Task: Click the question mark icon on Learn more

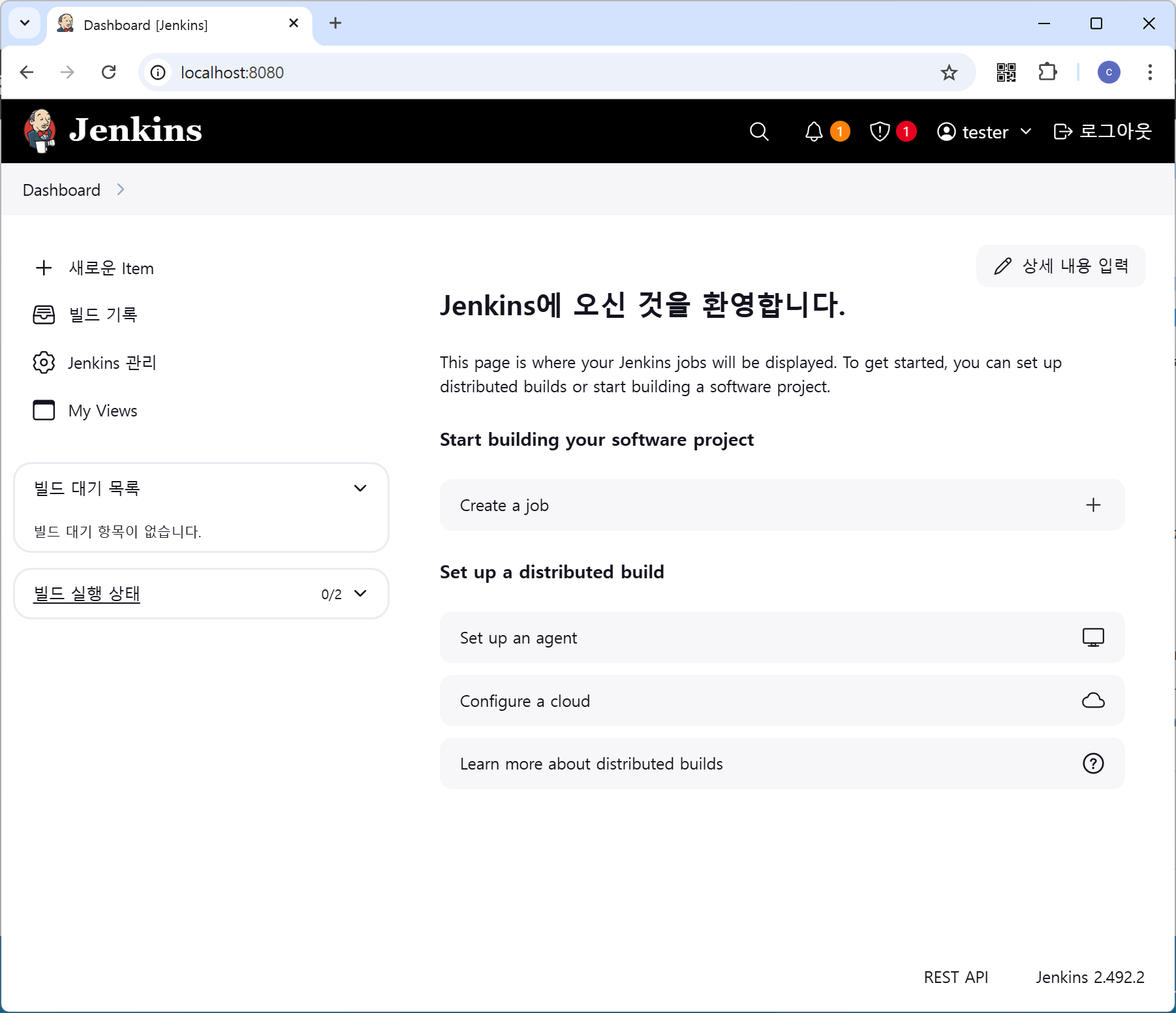Action: (1093, 763)
